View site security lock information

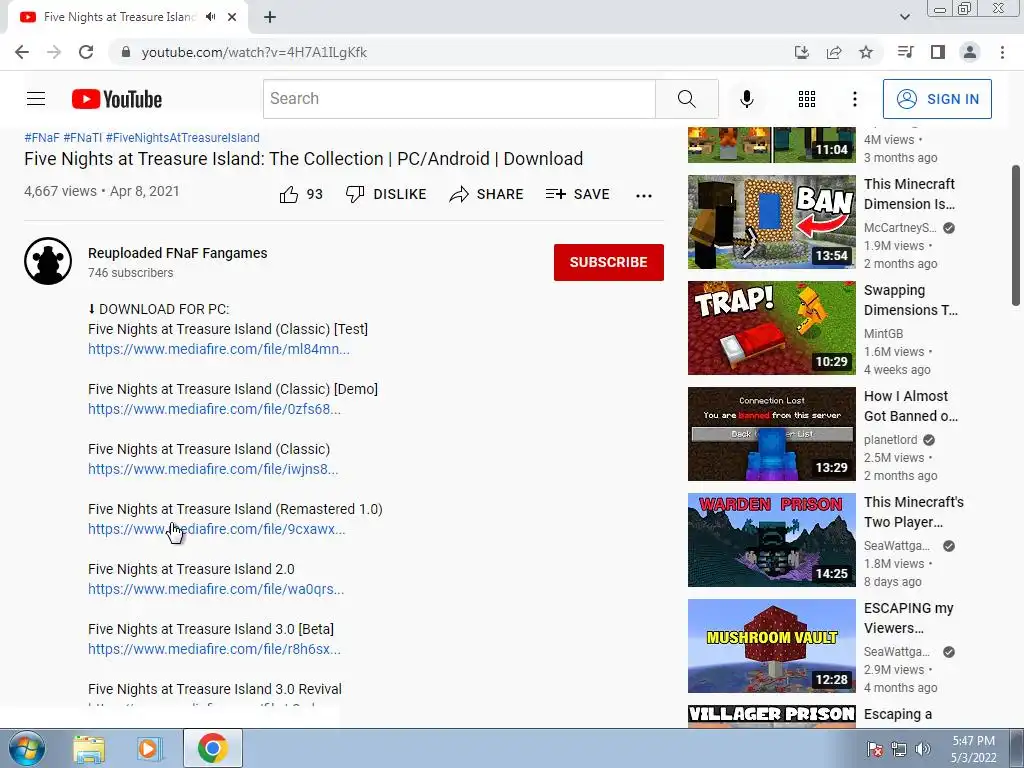tap(127, 52)
